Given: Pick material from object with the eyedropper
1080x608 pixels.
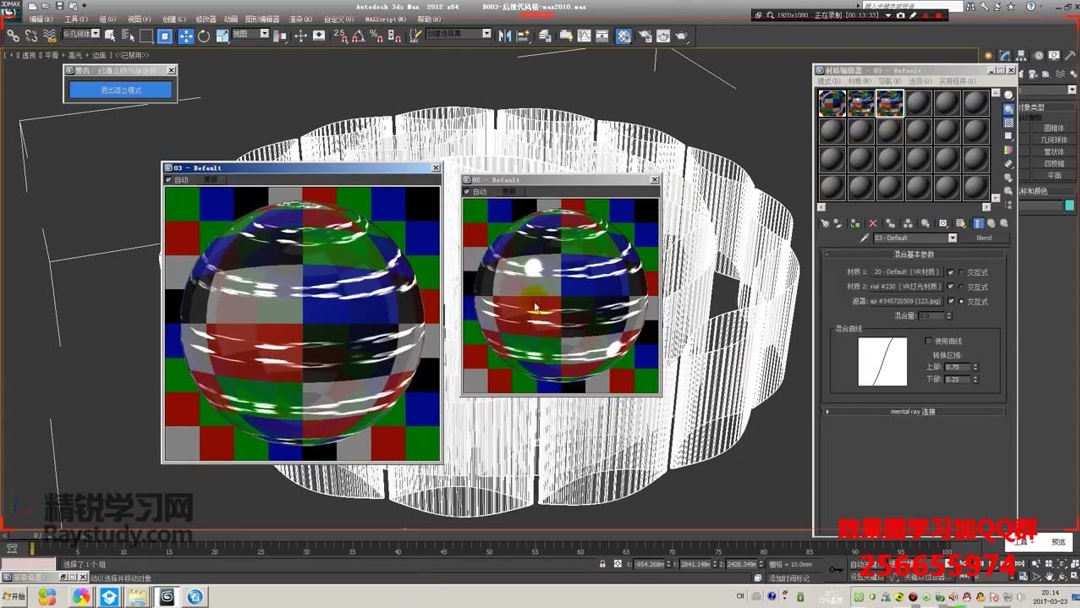Looking at the screenshot, I should click(x=864, y=237).
